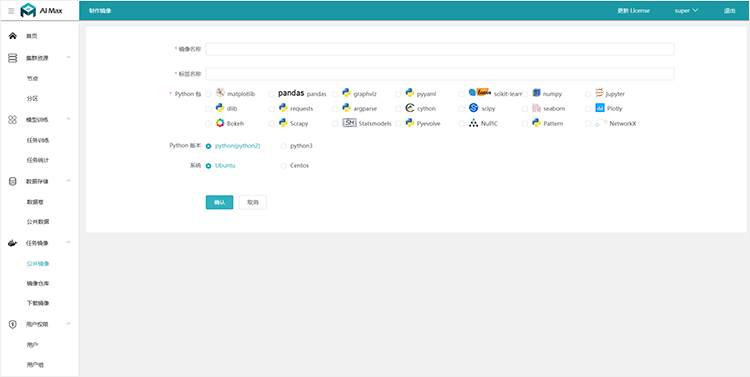
Task: Select 公共镜像 in the sidebar
Action: point(38,264)
